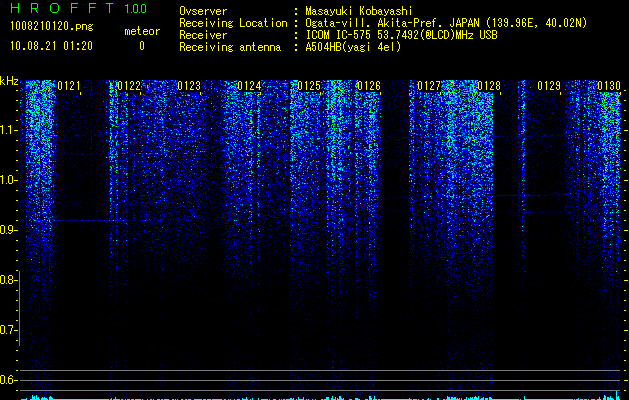Click the Receiving antenna label

pos(230,47)
